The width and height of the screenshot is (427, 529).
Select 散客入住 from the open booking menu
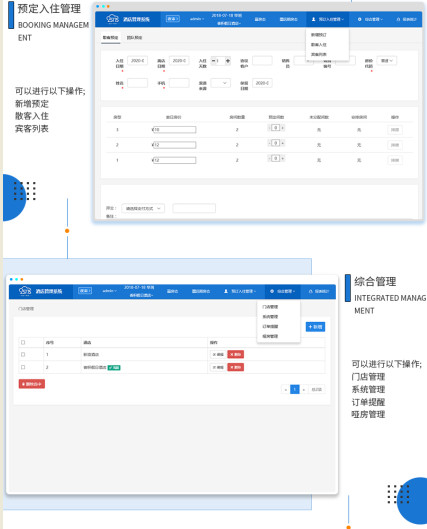point(318,45)
